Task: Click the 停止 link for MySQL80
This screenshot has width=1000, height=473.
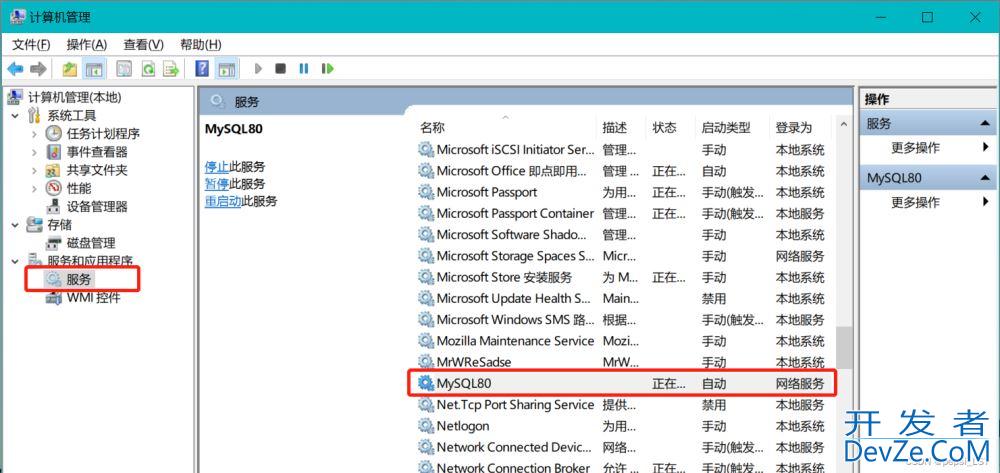Action: [217, 167]
